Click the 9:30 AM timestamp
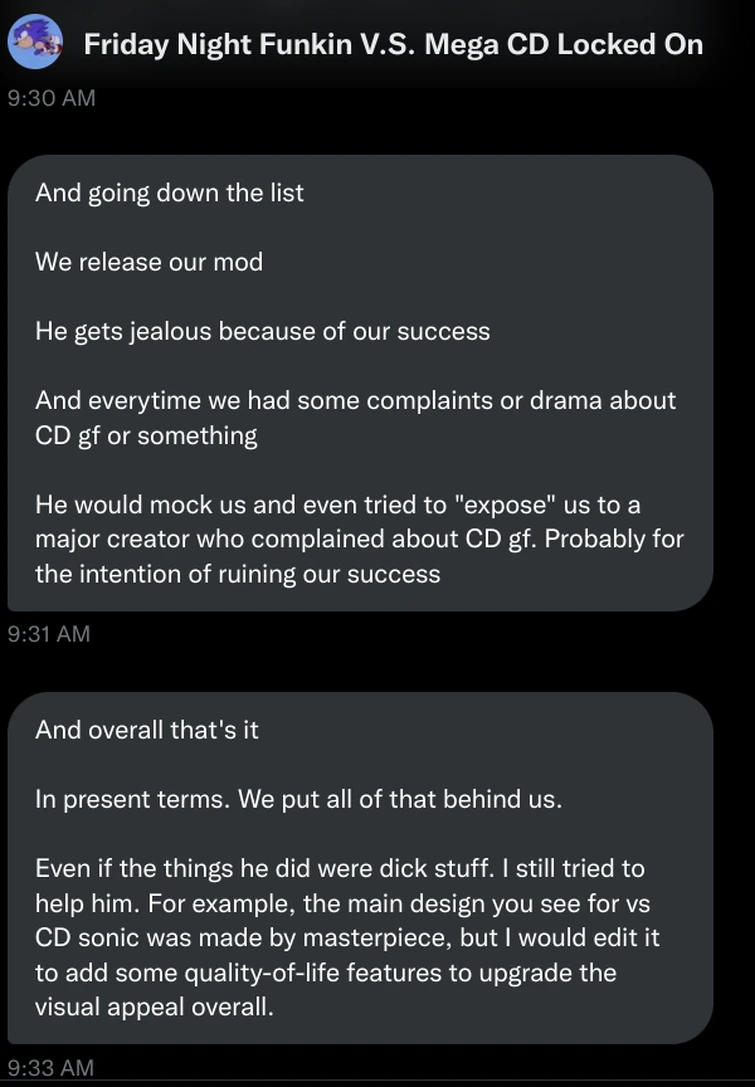The height and width of the screenshot is (1087, 755). [x=51, y=98]
